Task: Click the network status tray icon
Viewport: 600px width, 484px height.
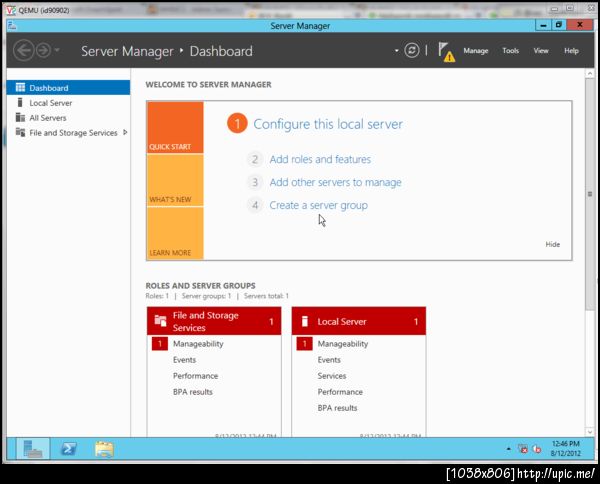Action: pyautogui.click(x=523, y=449)
